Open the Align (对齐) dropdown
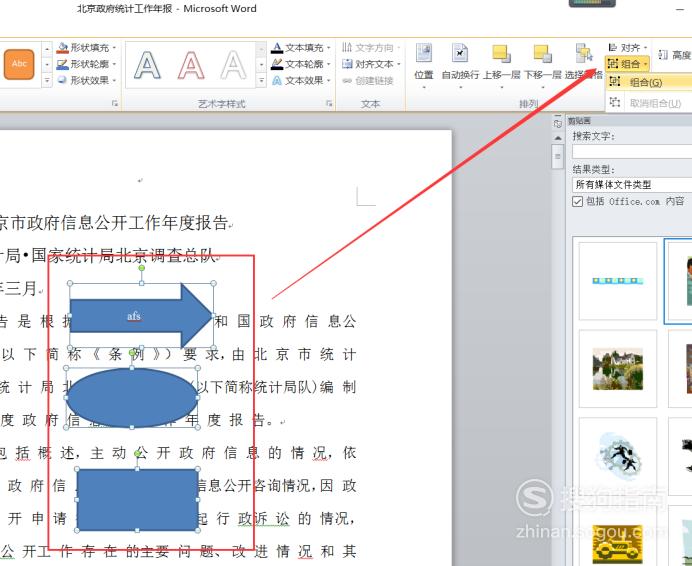 coord(628,47)
